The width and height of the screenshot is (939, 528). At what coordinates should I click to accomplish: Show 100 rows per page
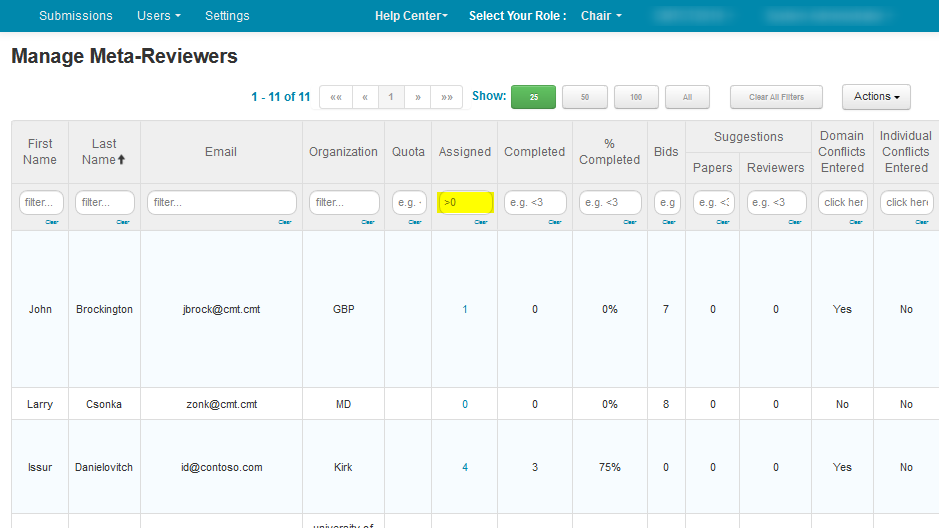[636, 97]
